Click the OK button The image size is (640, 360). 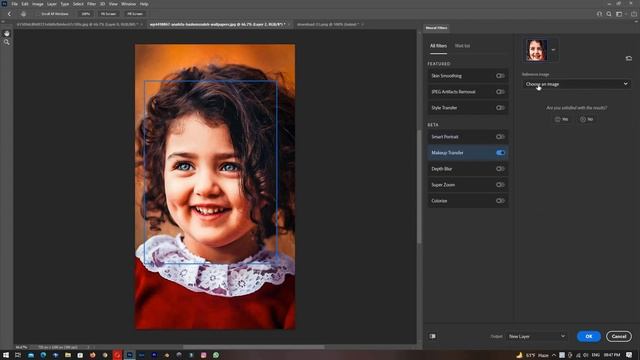click(589, 336)
